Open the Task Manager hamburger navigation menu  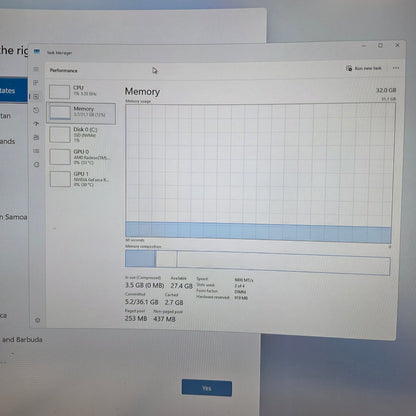[x=36, y=69]
